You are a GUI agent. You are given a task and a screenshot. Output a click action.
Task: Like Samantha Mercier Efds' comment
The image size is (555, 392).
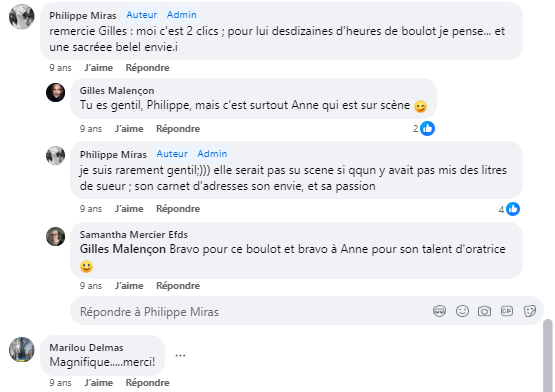(129, 285)
